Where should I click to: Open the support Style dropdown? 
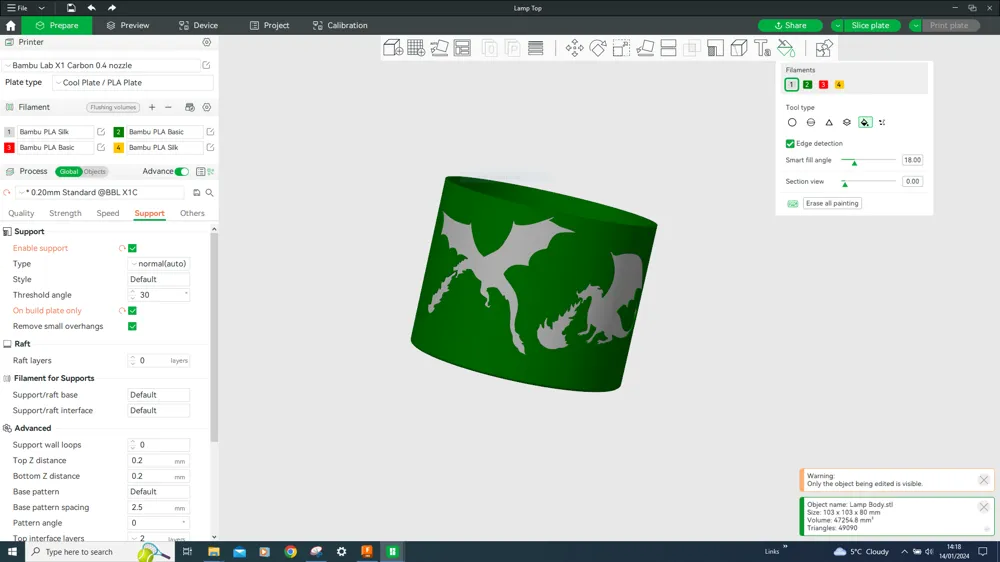pos(159,279)
